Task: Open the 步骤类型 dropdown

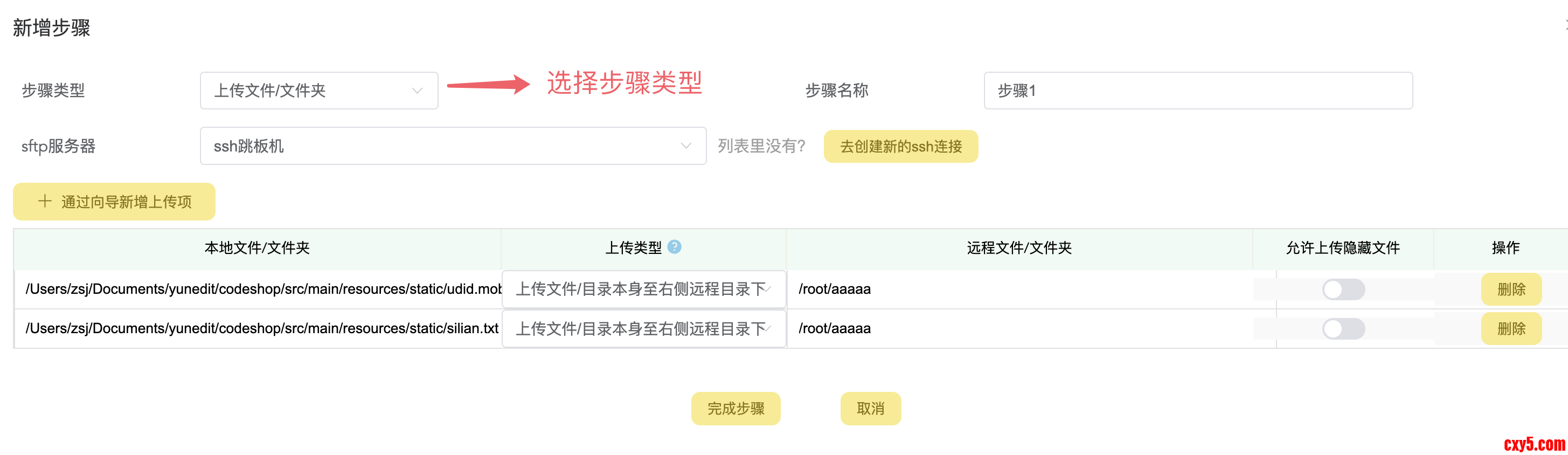Action: coord(318,91)
